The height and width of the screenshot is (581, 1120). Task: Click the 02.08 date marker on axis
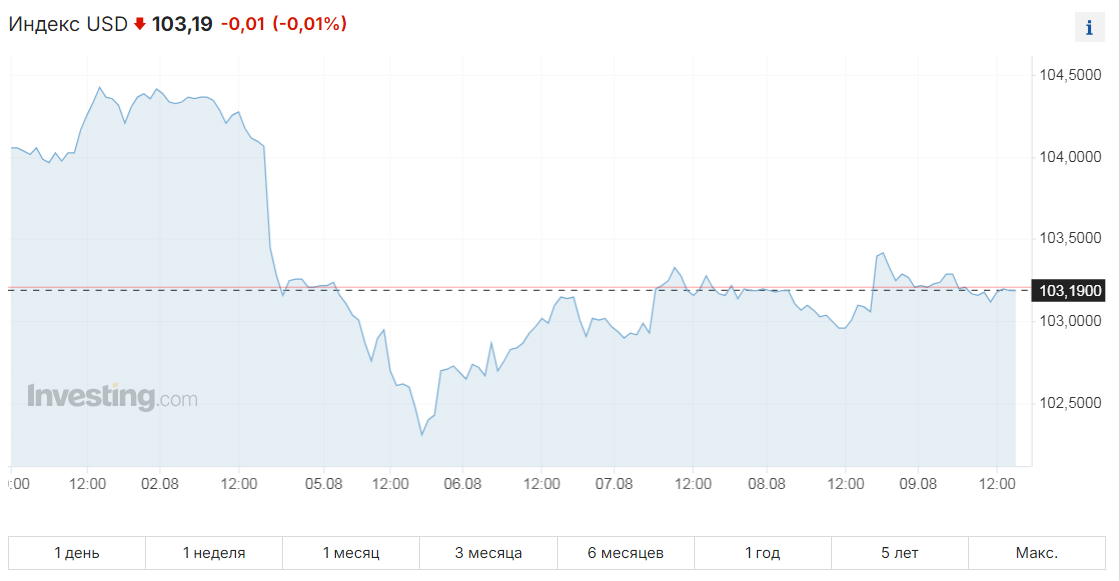click(159, 484)
